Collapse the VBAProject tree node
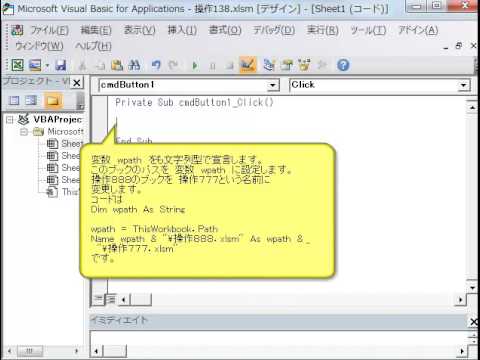Viewport: 480px width, 360px height. (9, 120)
